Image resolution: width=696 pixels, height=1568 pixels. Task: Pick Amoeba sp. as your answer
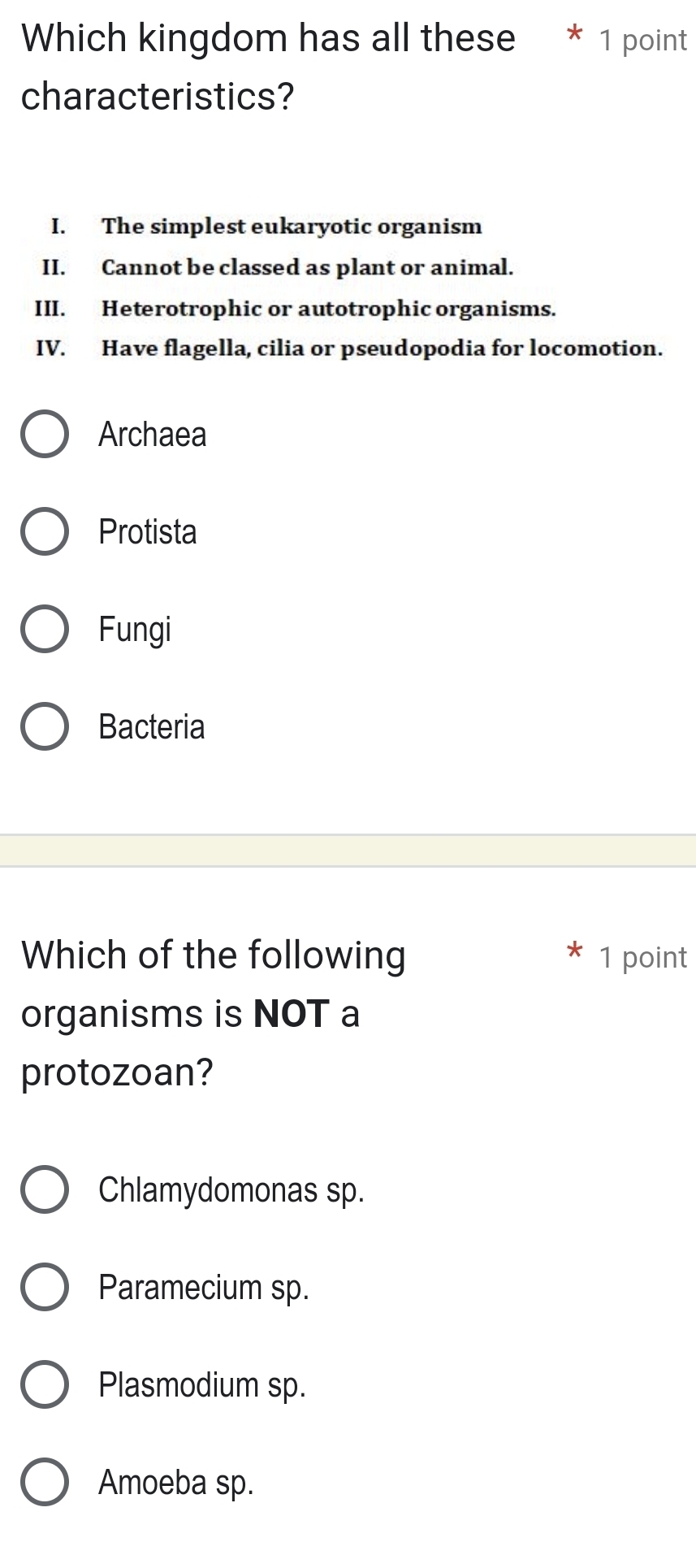pyautogui.click(x=46, y=1482)
